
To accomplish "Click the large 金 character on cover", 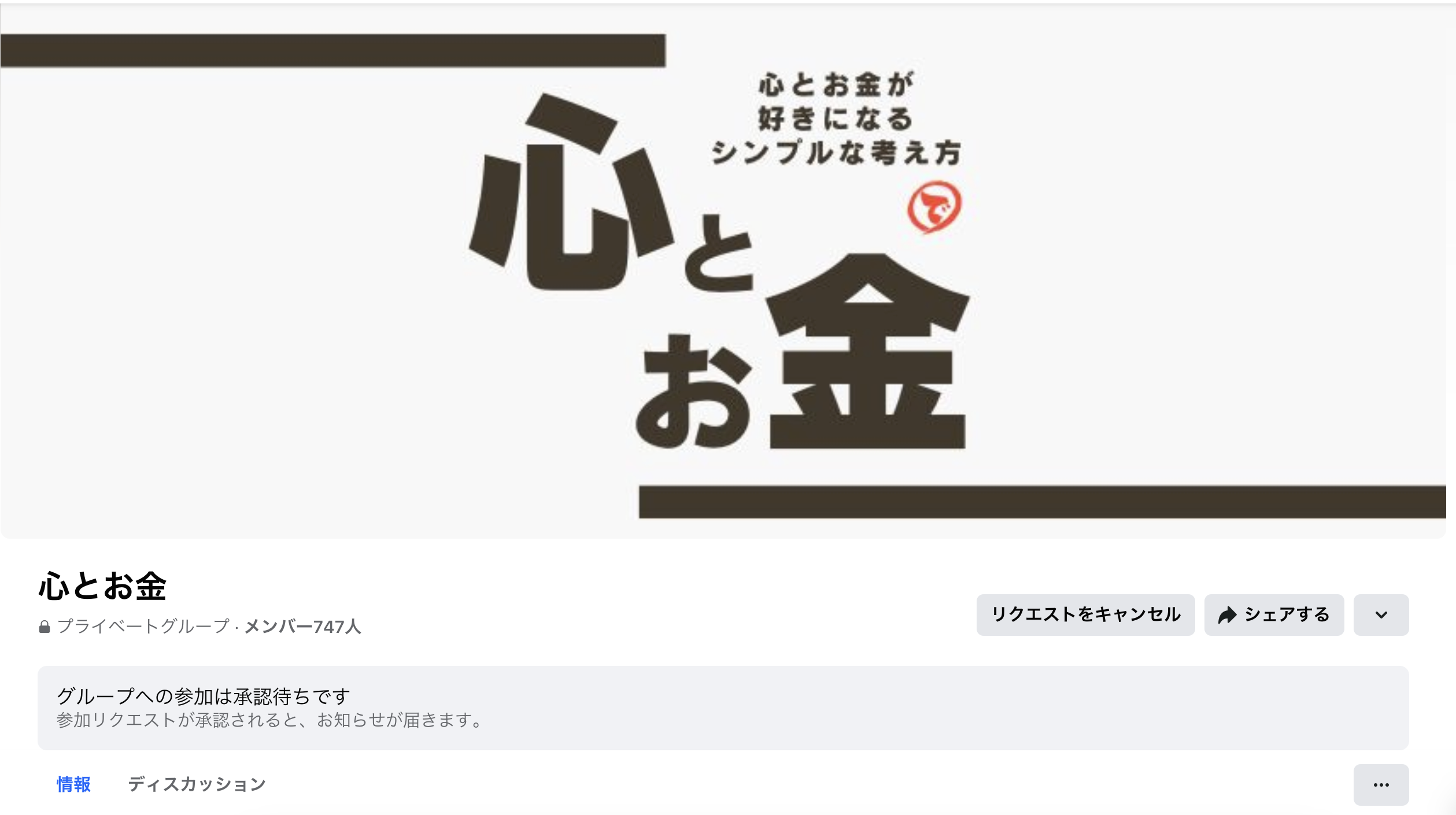I will coord(867,351).
